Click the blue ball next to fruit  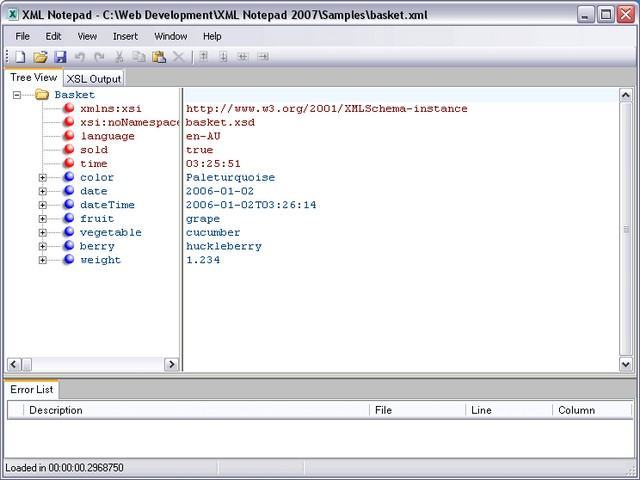[69, 218]
